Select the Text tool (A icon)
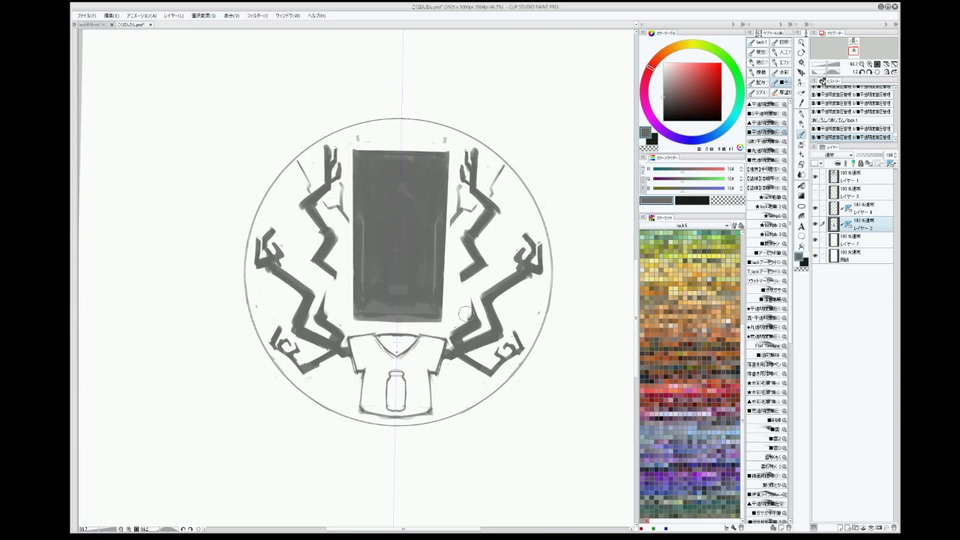Viewport: 960px width, 540px height. 801,227
